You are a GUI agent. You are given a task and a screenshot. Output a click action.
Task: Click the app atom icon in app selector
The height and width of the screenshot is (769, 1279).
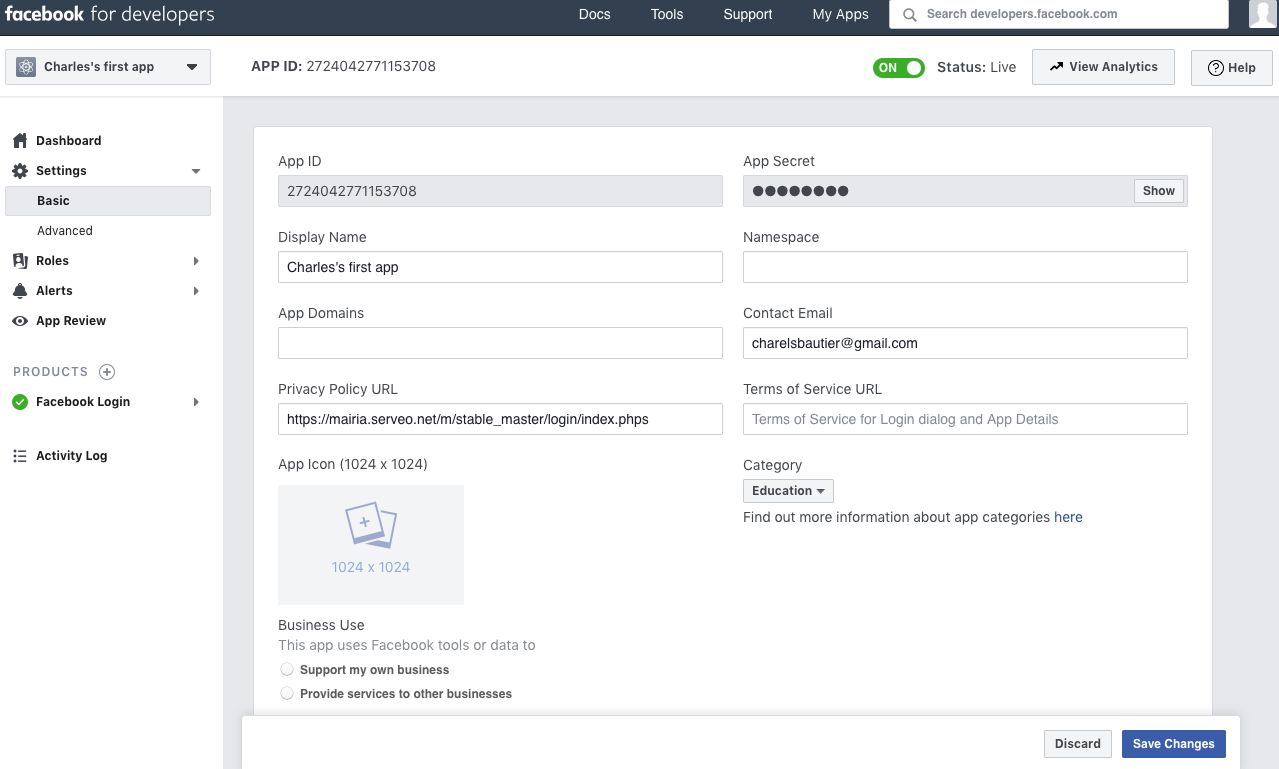26,67
